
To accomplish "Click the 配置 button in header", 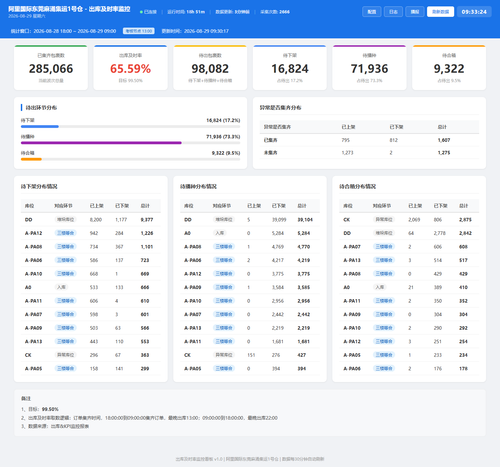I will [372, 12].
